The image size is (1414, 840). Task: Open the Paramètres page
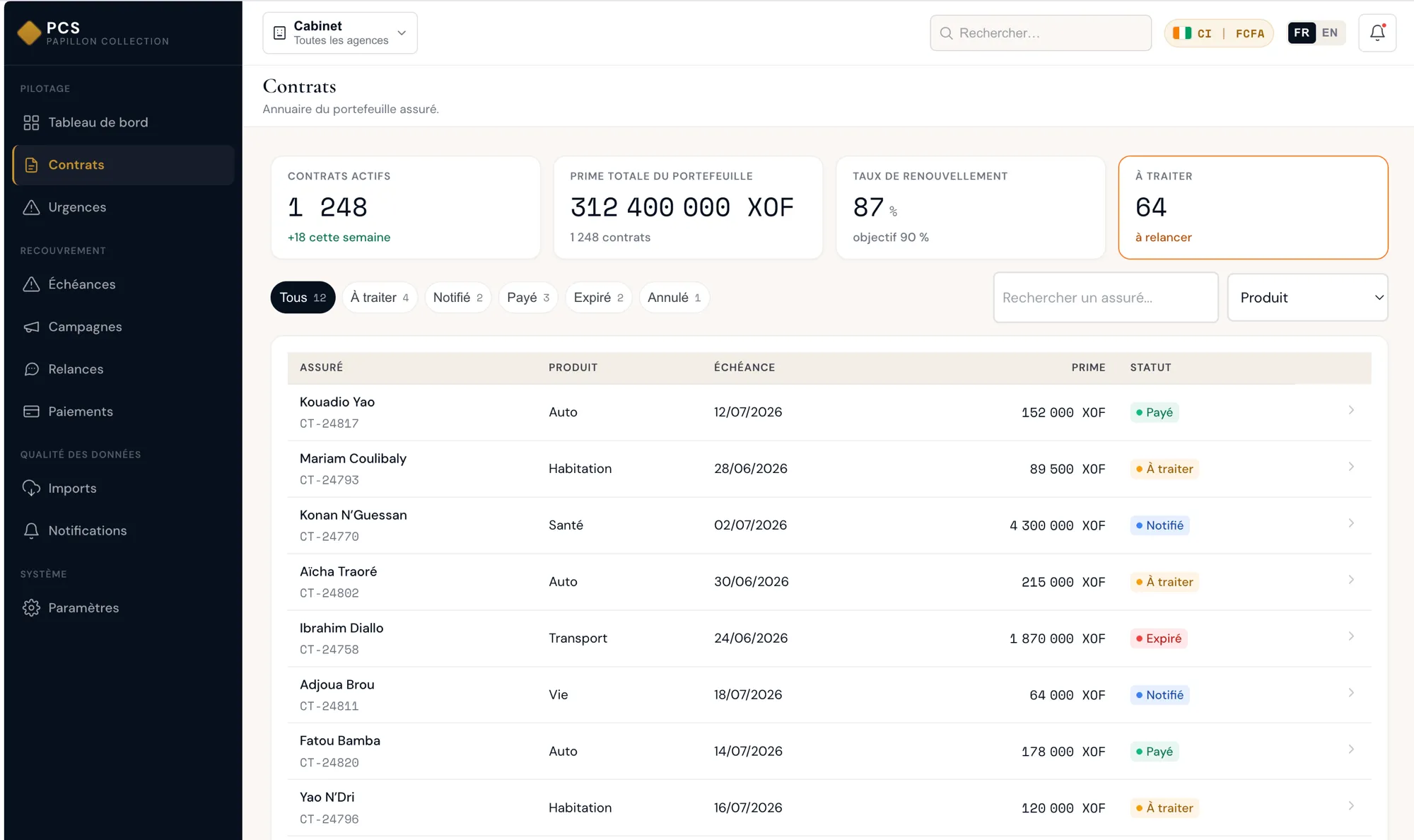[123, 608]
